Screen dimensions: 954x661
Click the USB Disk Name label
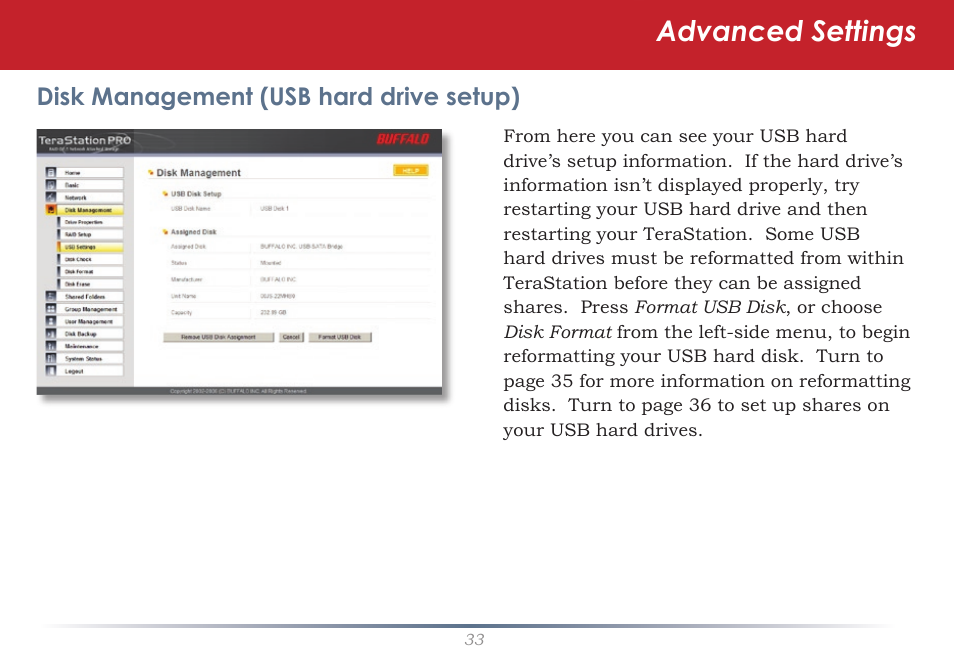pos(191,208)
